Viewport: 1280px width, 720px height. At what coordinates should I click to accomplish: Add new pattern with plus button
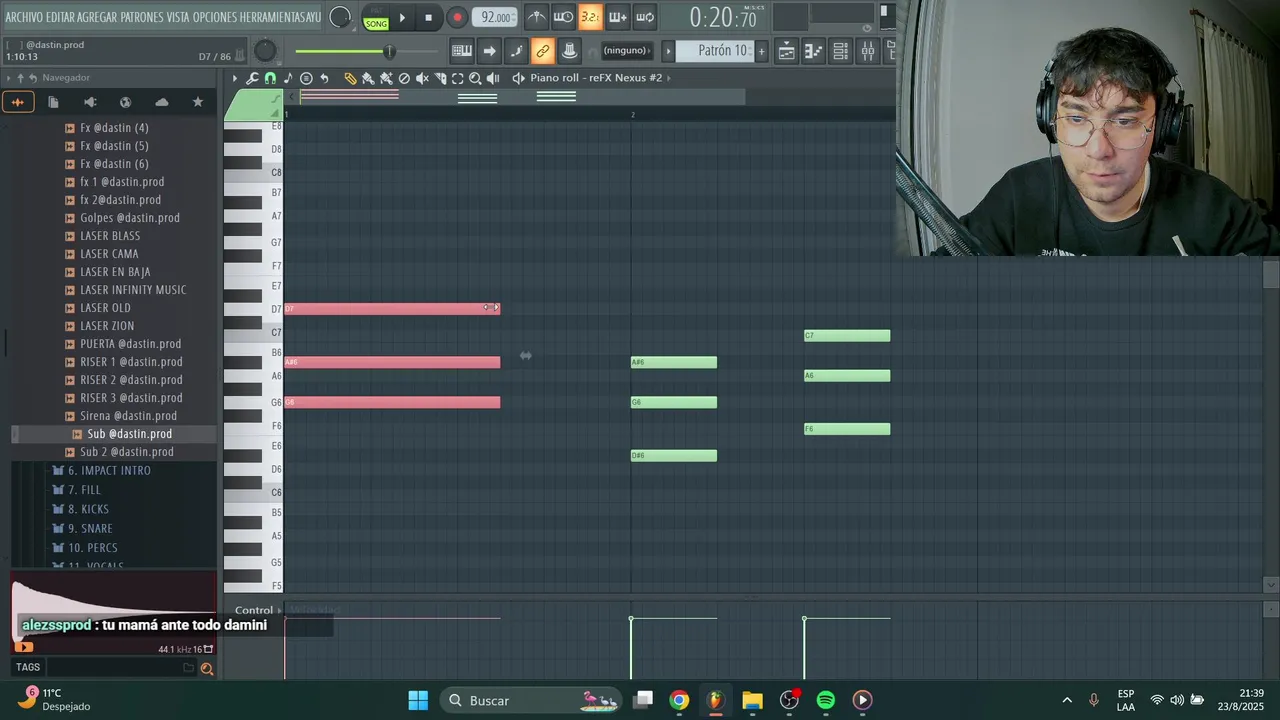761,51
